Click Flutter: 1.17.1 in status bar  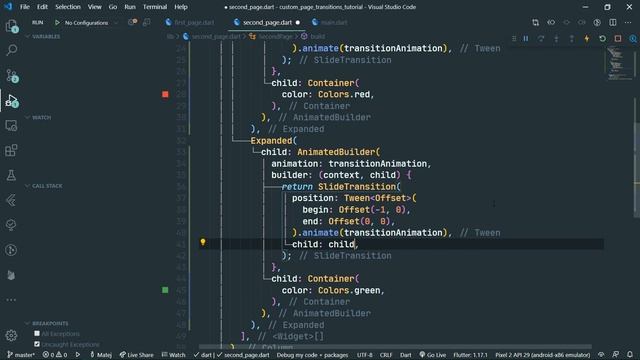(x=470, y=355)
